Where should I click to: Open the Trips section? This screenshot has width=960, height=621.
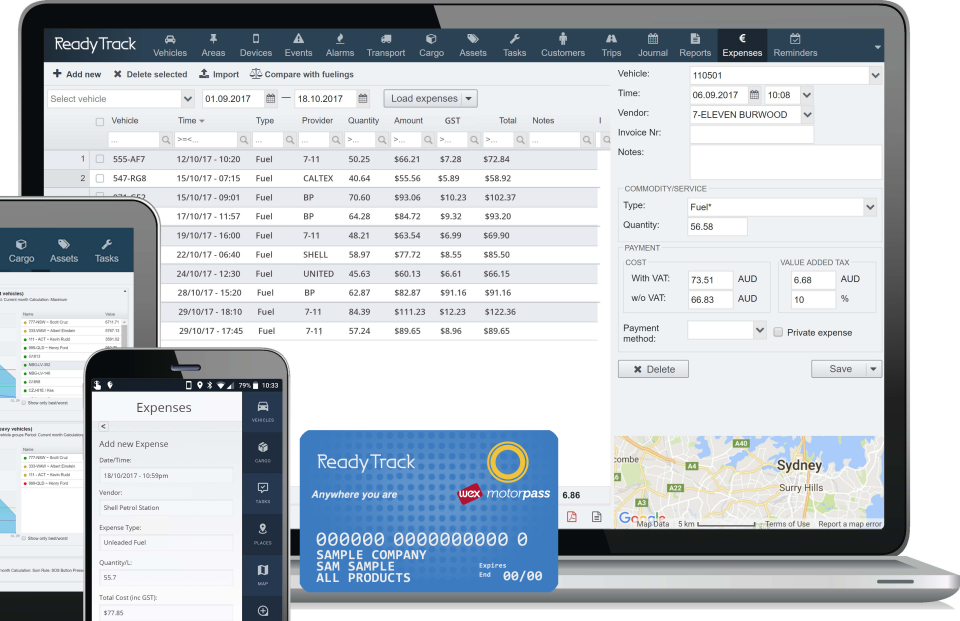611,45
